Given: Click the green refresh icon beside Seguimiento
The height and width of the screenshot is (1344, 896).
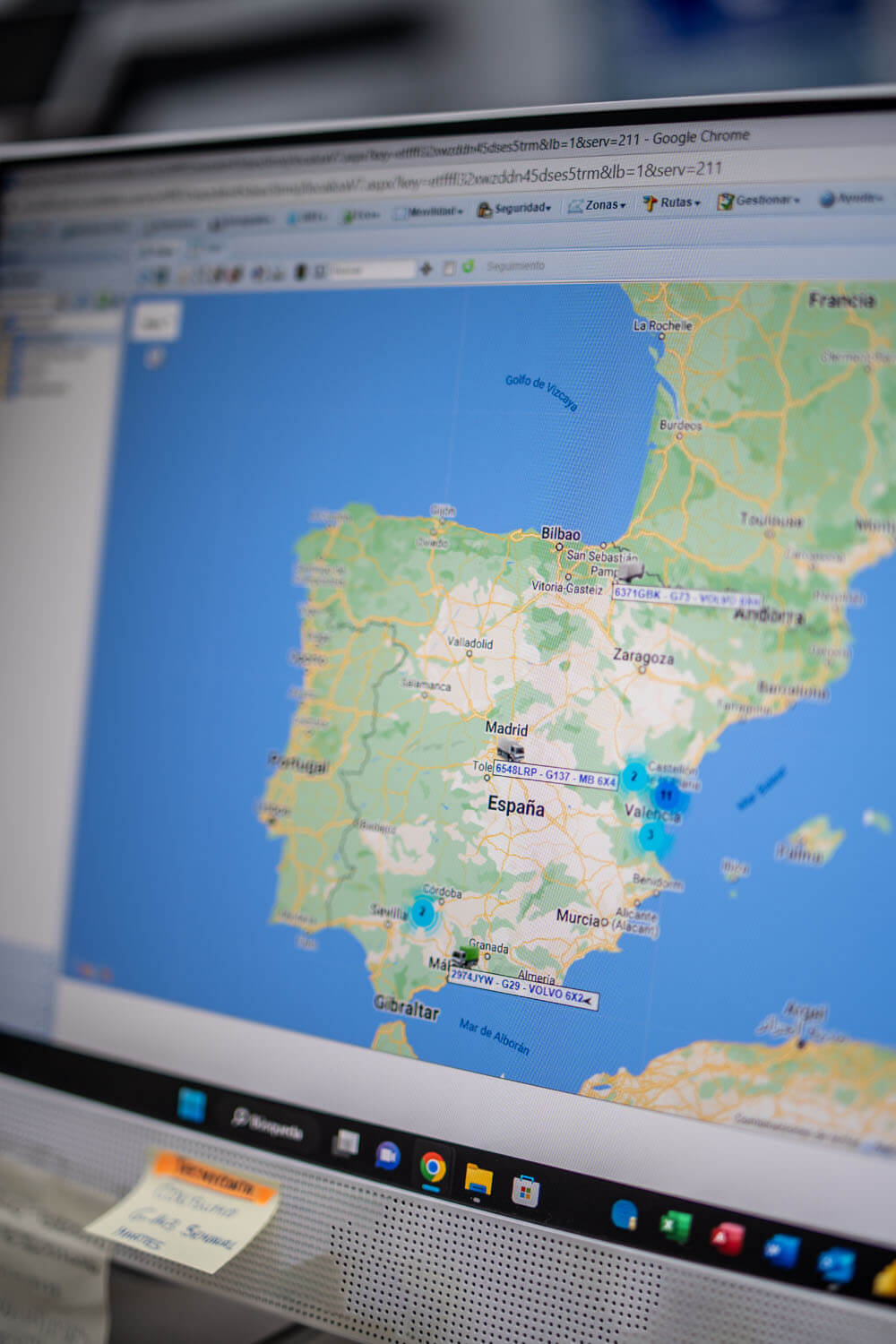Looking at the screenshot, I should coord(468,266).
